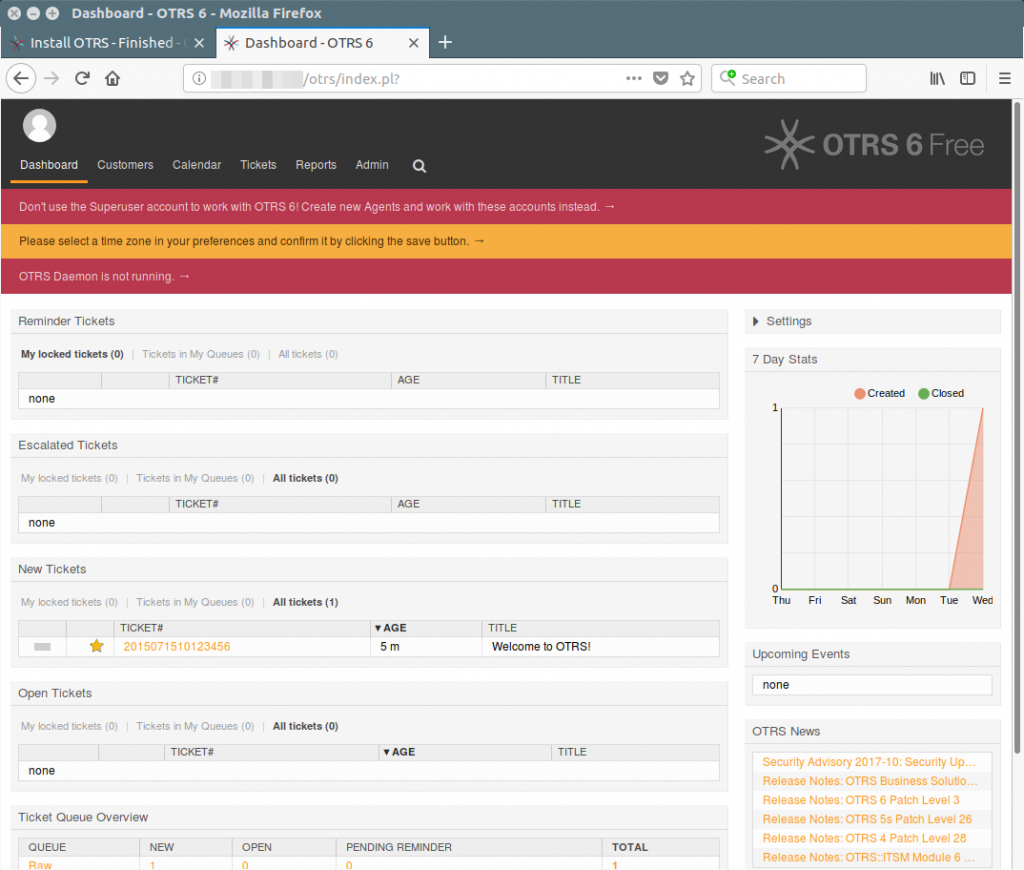Open the search magnifier in the OTRS navigation bar
Viewport: 1024px width, 870px height.
coord(418,166)
